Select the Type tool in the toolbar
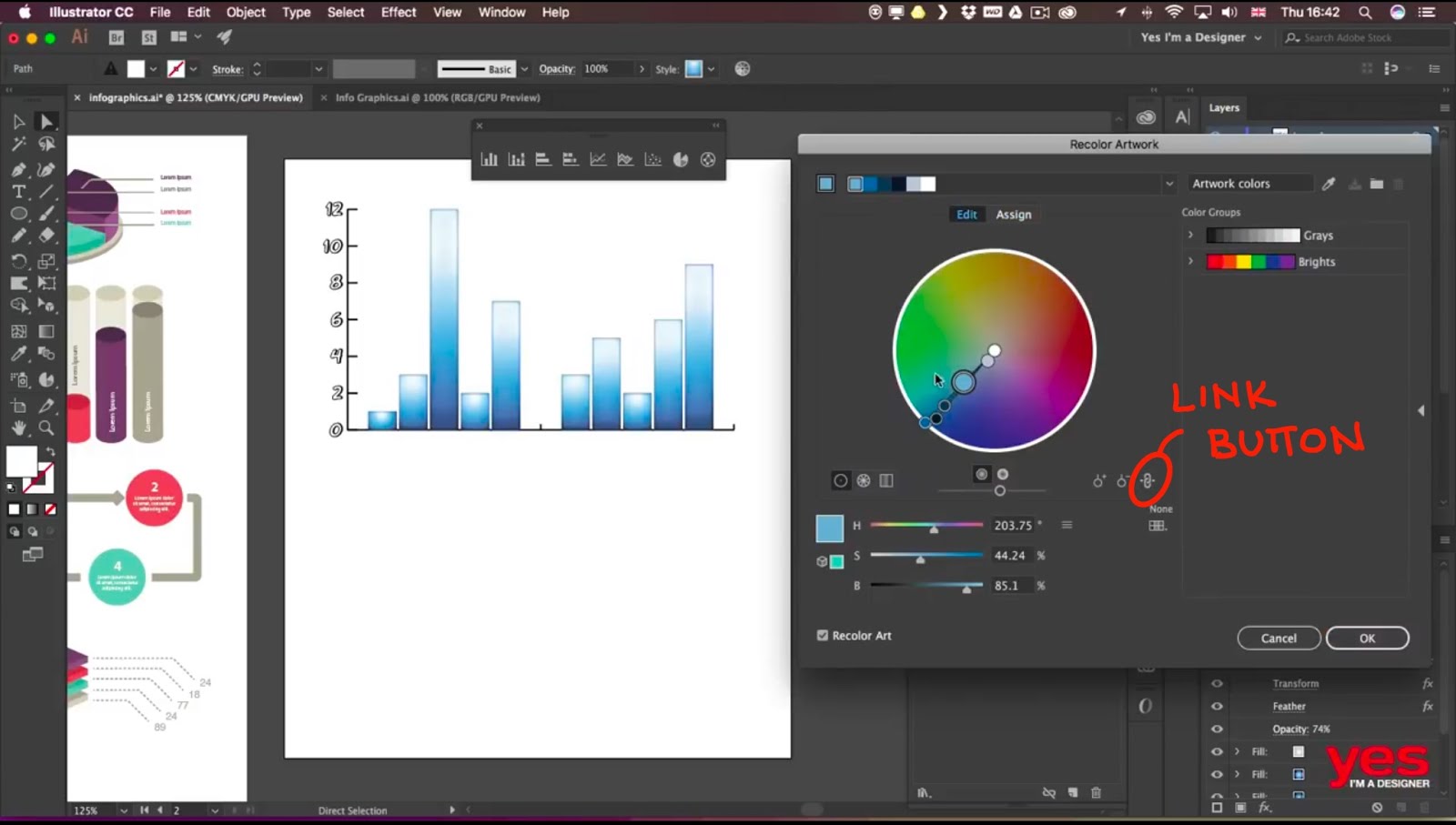 pyautogui.click(x=18, y=191)
